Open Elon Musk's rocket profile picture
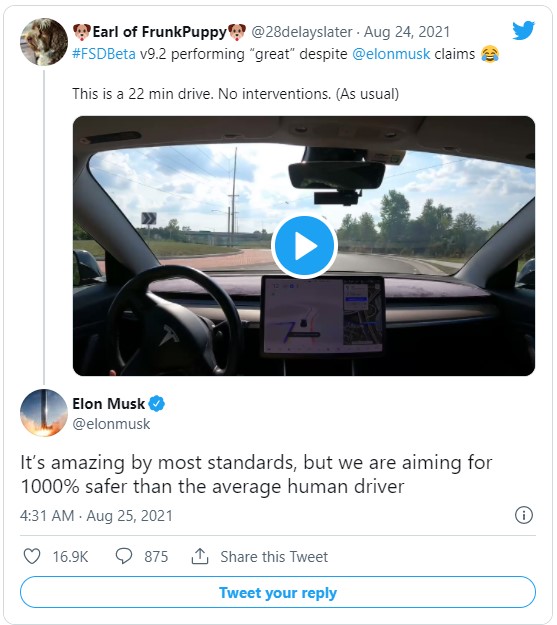 [x=44, y=413]
